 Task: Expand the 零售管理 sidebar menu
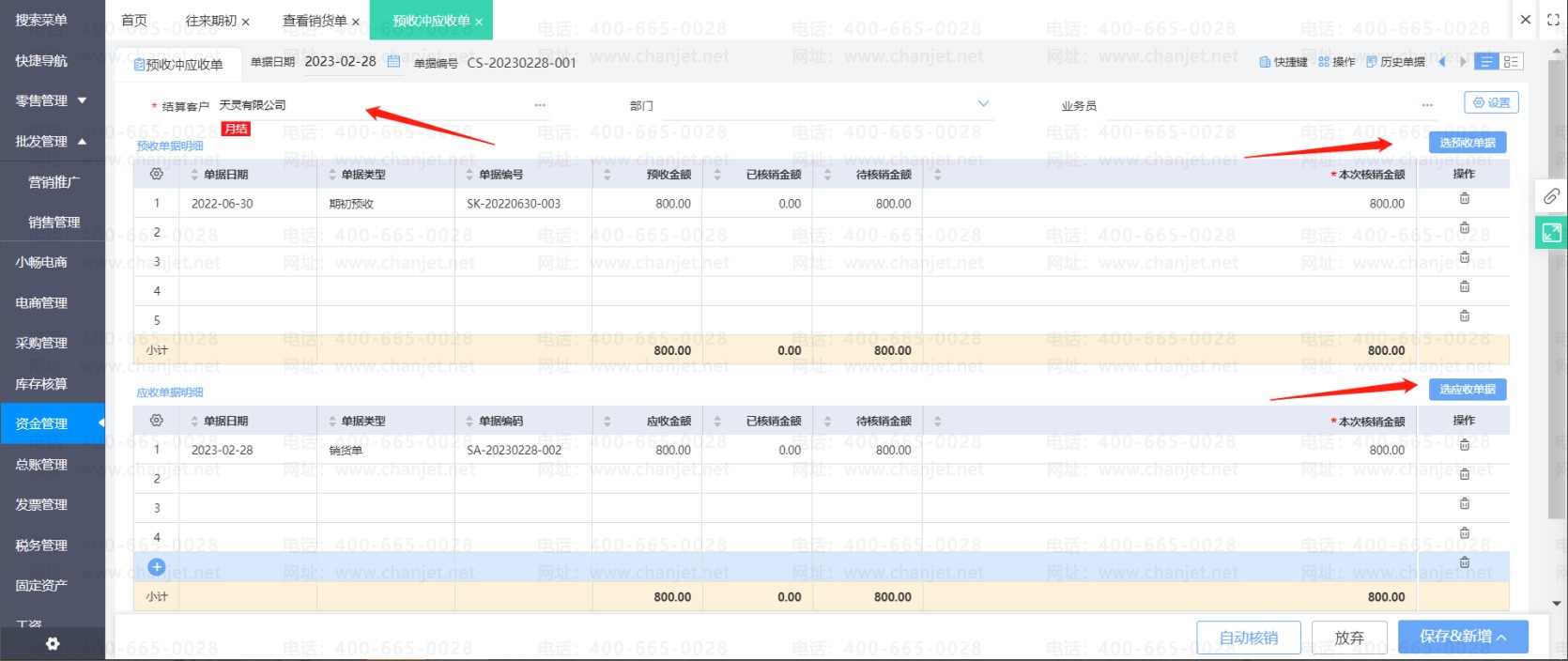(x=52, y=100)
